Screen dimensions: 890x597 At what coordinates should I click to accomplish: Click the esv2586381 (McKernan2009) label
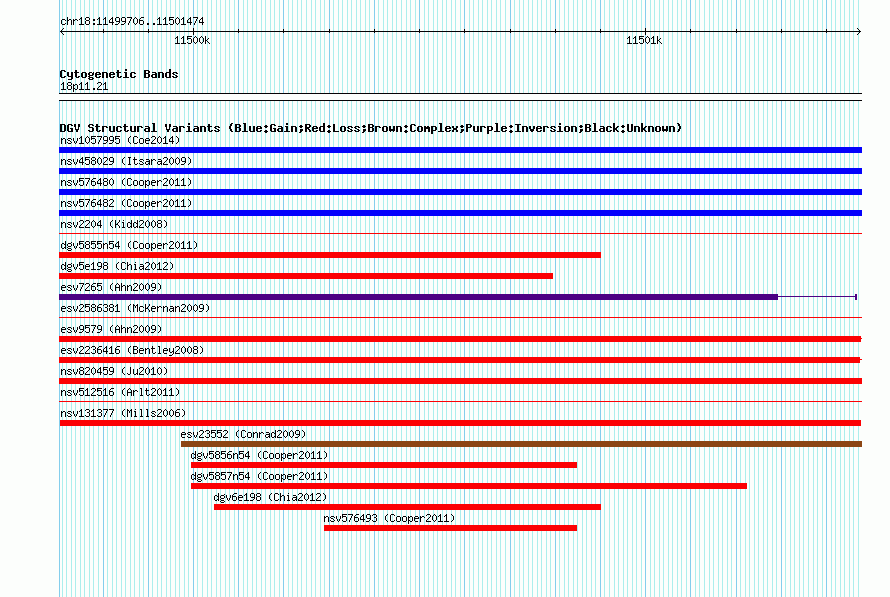coord(135,308)
